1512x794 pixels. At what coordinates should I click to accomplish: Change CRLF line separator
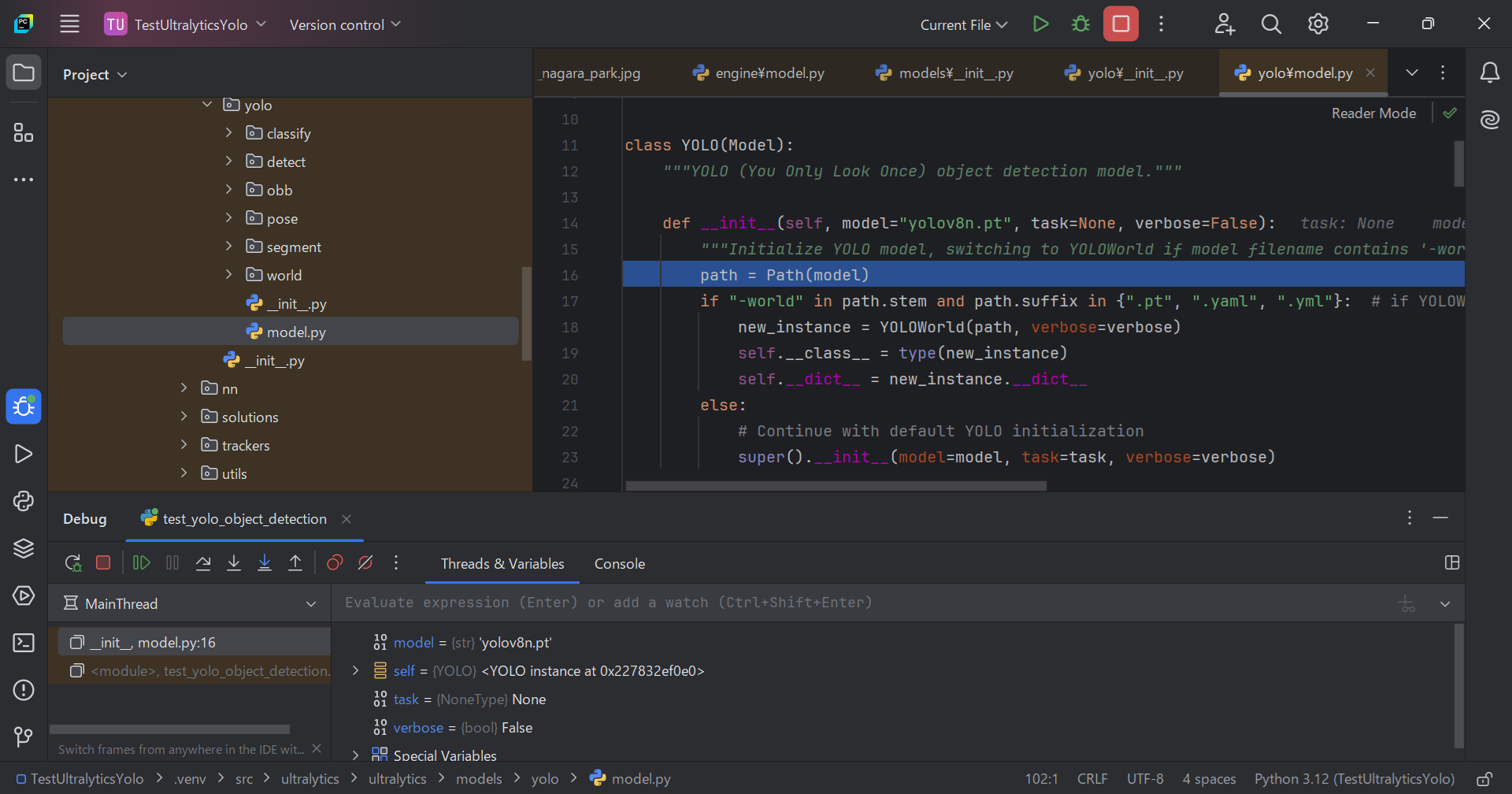click(x=1092, y=779)
